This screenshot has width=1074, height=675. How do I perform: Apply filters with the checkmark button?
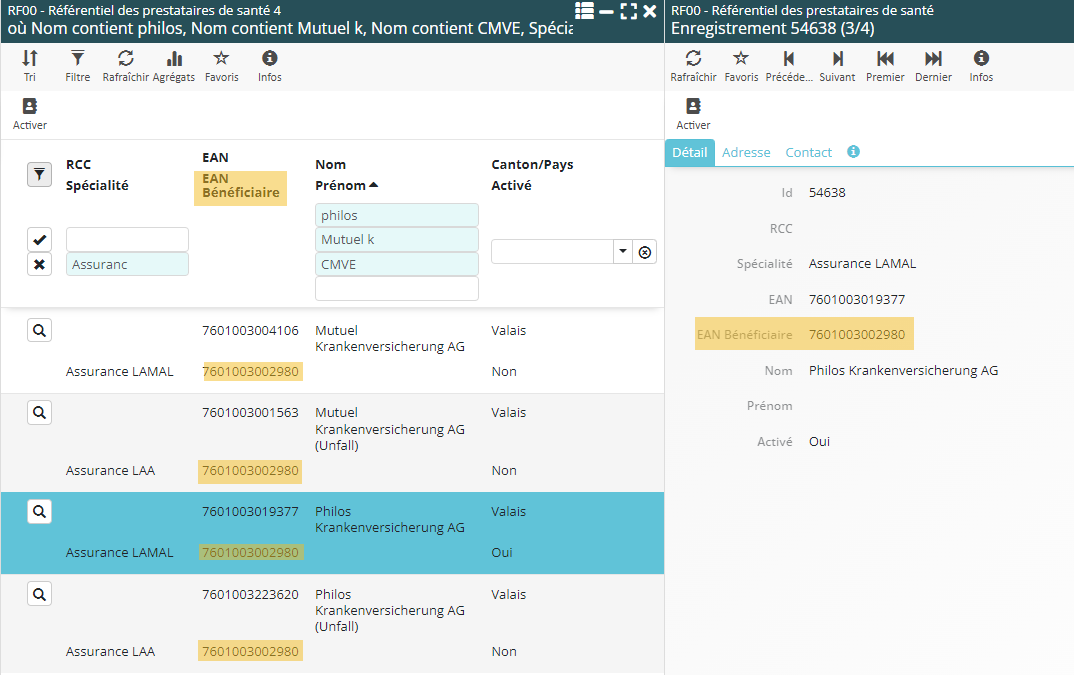39,240
